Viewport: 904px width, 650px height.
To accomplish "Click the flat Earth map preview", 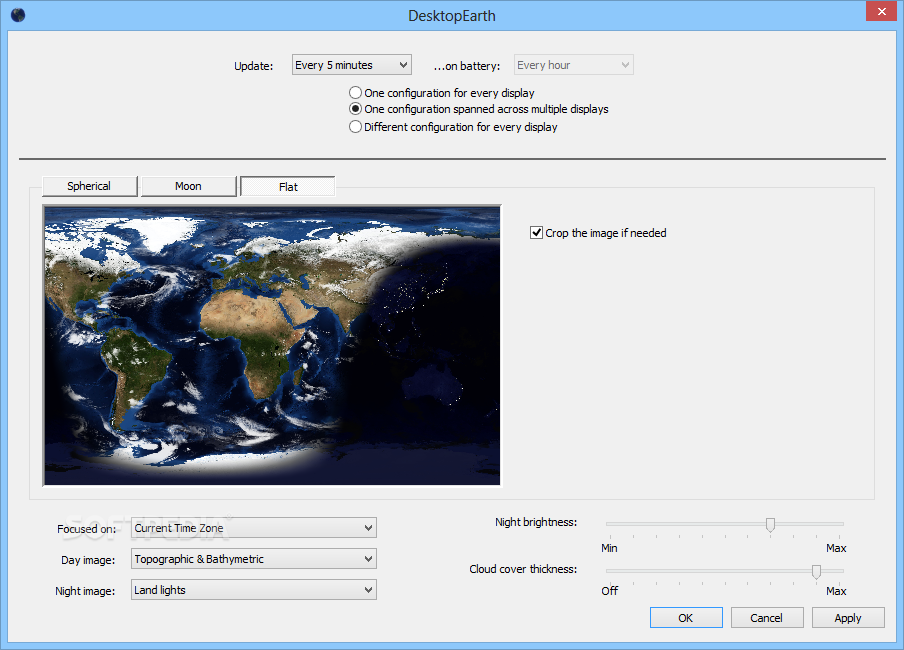I will pyautogui.click(x=272, y=345).
